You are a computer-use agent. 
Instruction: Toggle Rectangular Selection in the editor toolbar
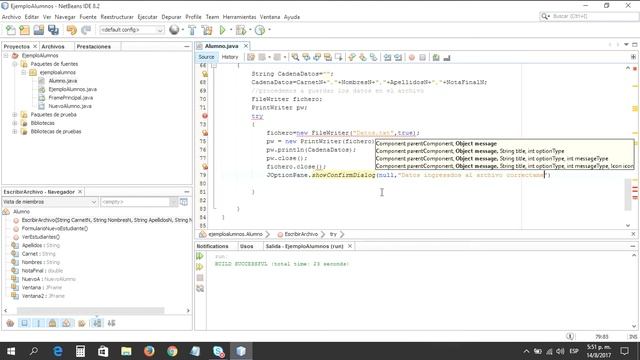pos(338,58)
